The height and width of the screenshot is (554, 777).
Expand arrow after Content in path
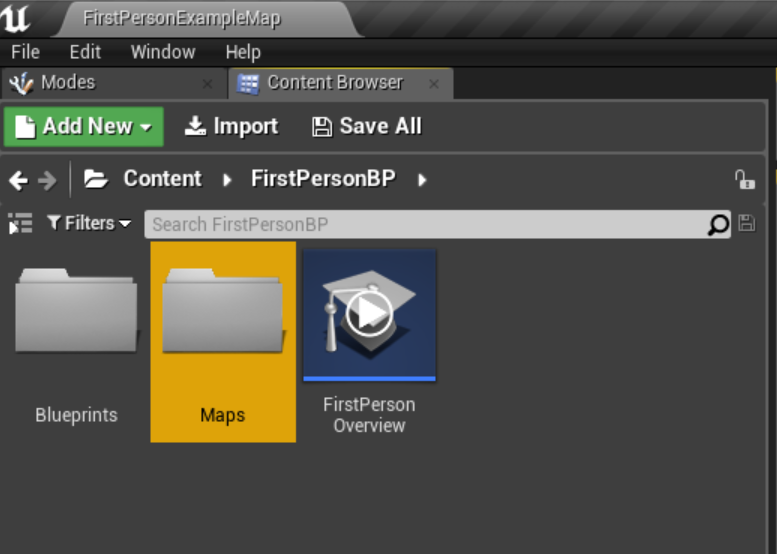click(x=227, y=180)
